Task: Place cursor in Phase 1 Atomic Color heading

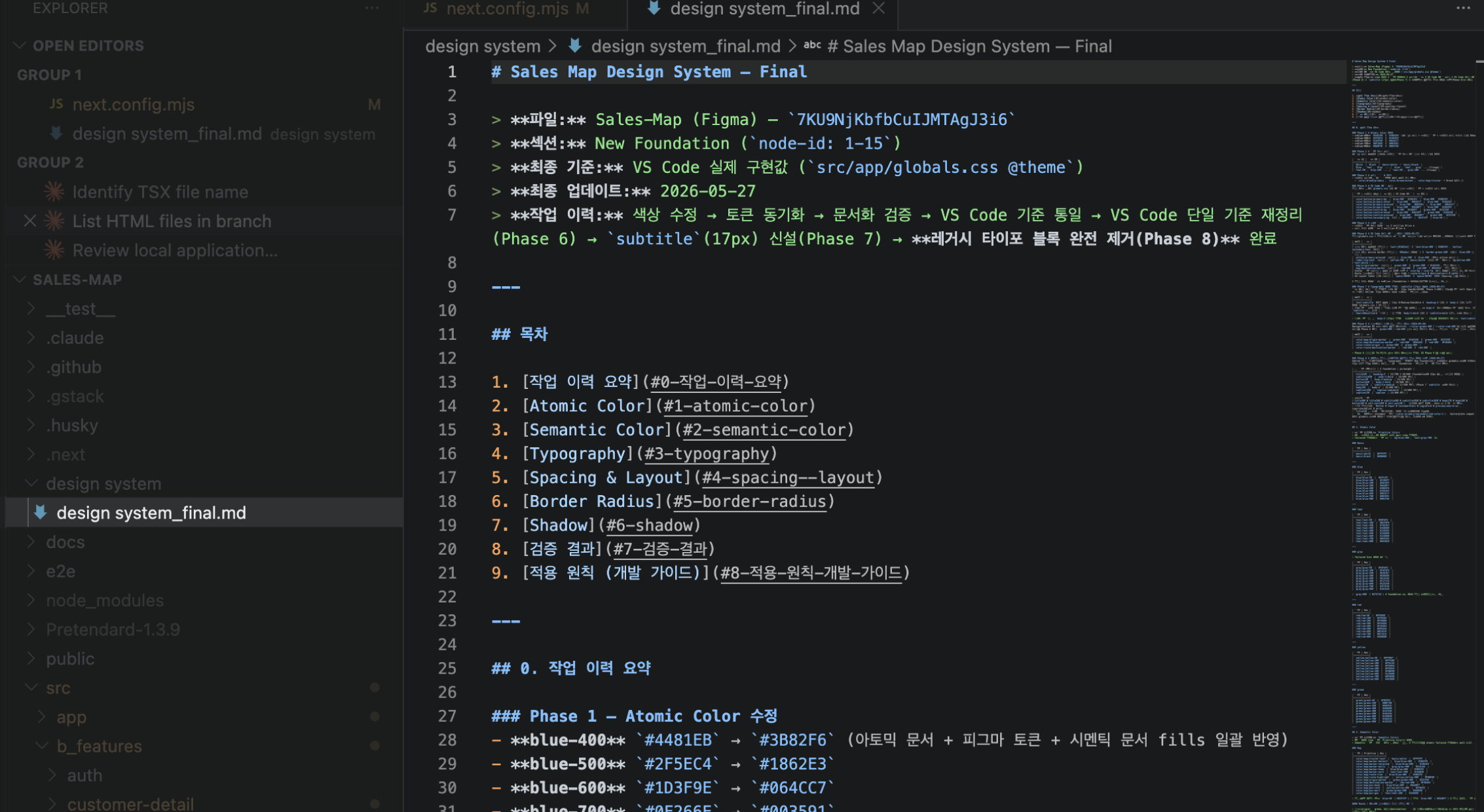Action: coord(634,716)
